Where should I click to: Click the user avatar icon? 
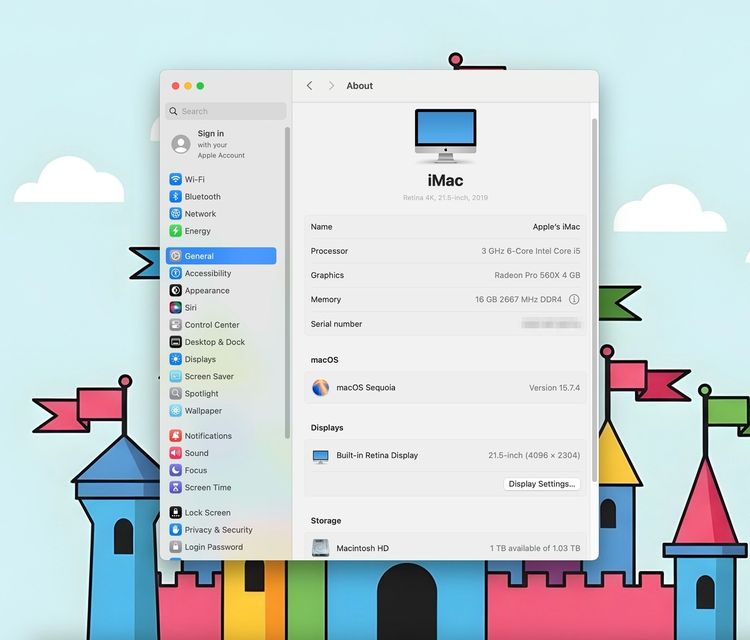pyautogui.click(x=181, y=144)
